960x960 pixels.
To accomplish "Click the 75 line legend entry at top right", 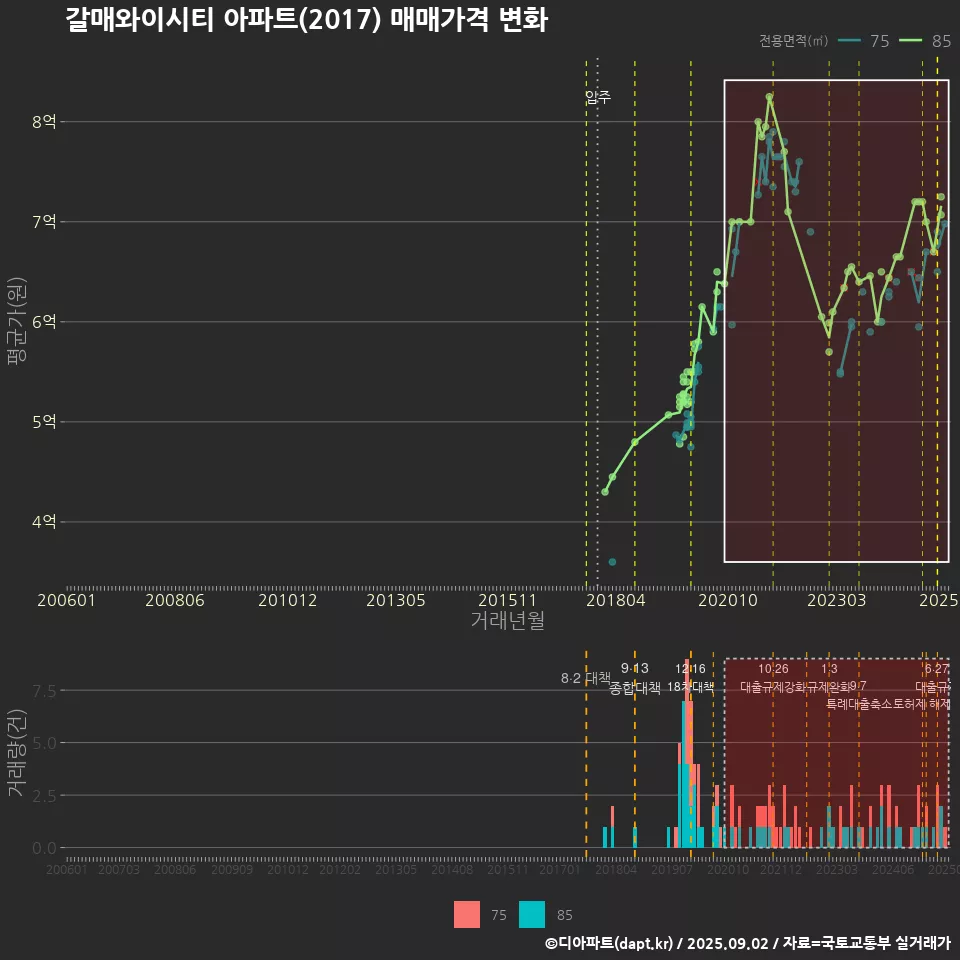I will [x=863, y=41].
